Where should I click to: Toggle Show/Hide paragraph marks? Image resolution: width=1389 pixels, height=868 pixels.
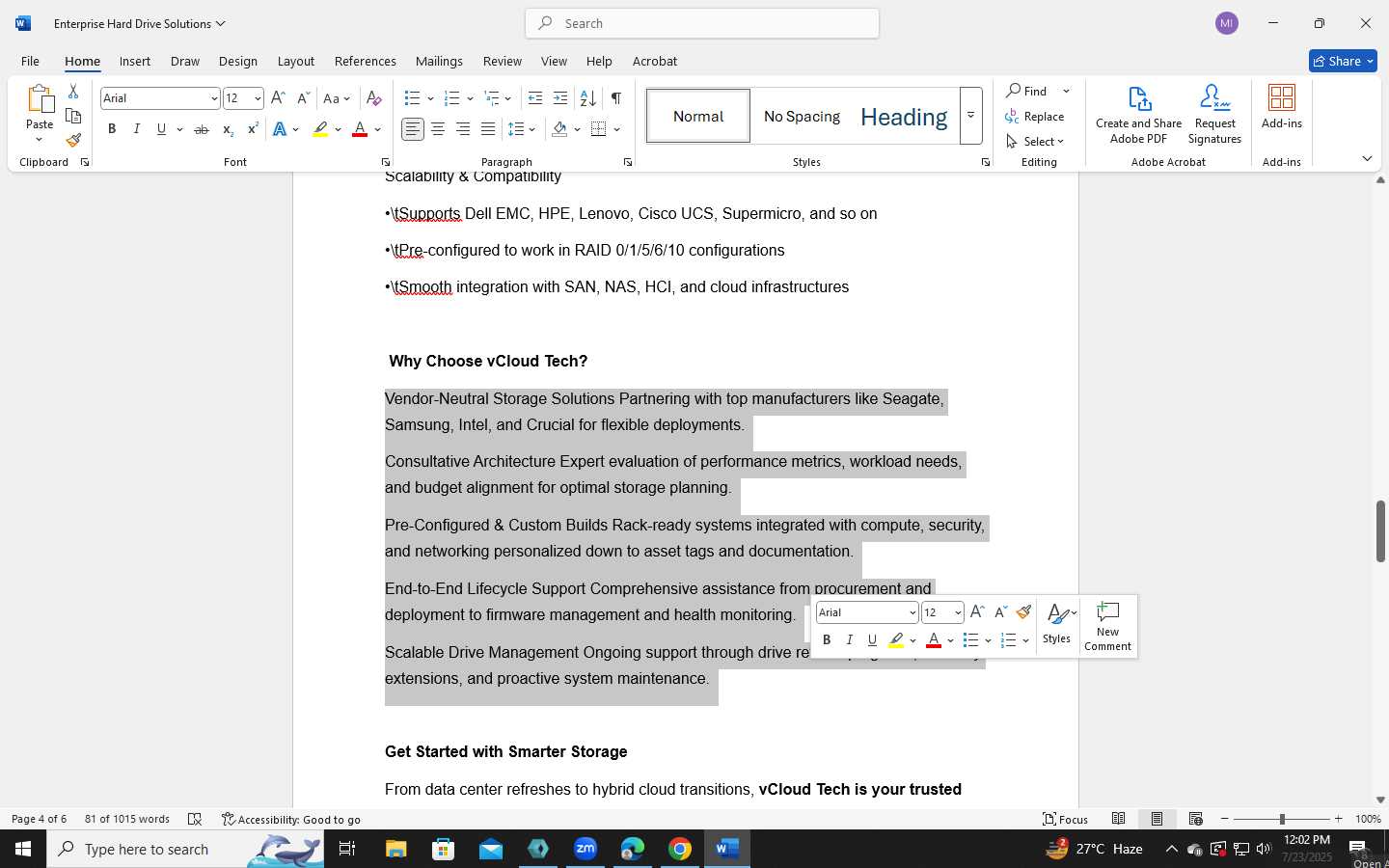tap(616, 98)
